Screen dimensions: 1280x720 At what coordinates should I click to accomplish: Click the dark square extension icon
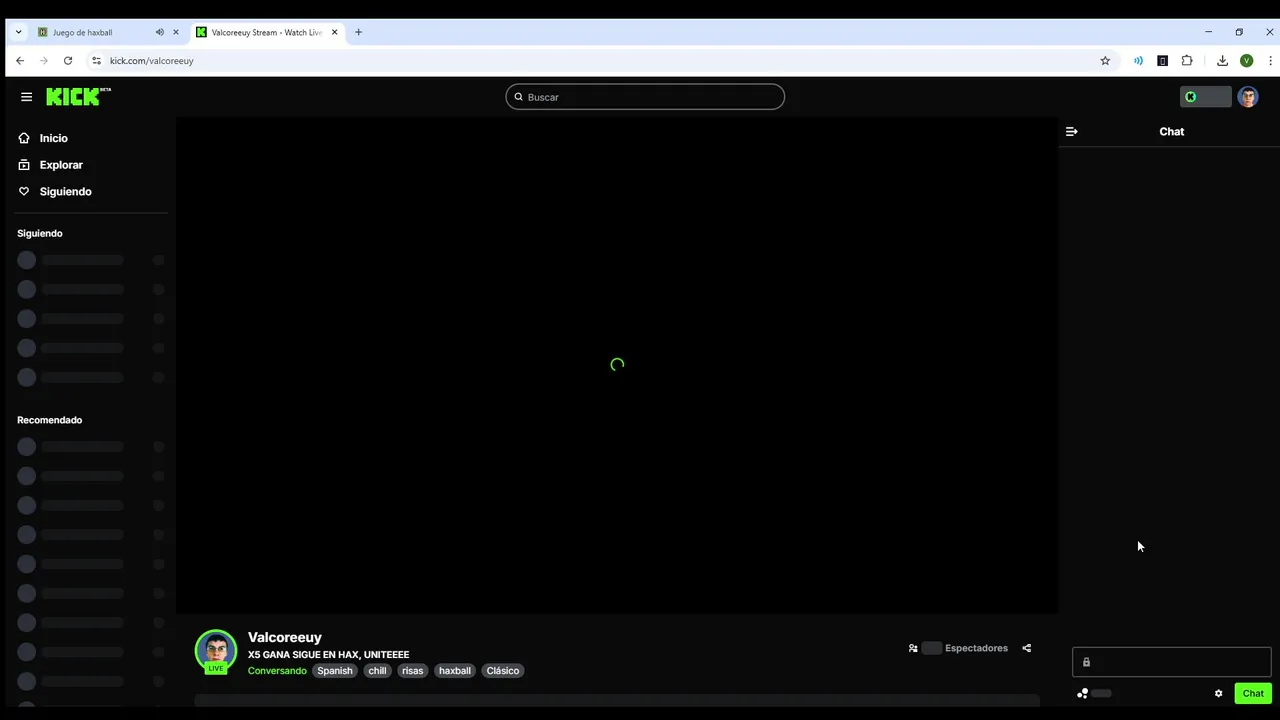point(1162,61)
